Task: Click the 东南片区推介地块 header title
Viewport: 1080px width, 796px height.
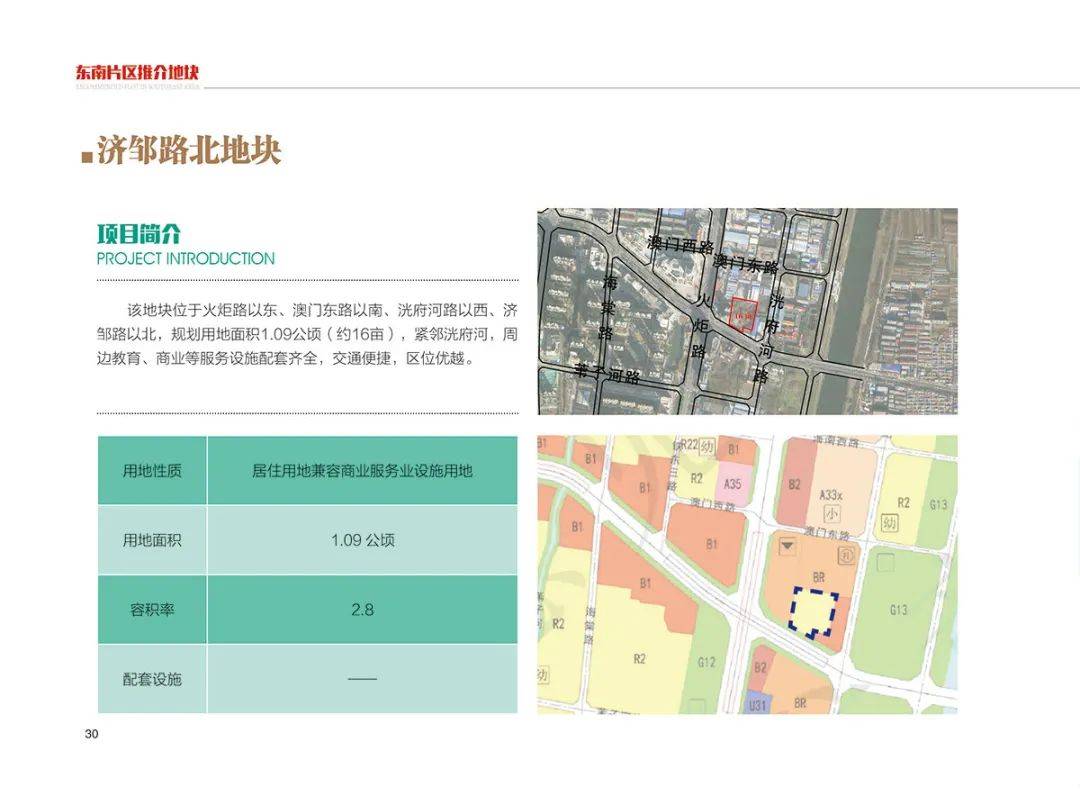Action: (137, 72)
